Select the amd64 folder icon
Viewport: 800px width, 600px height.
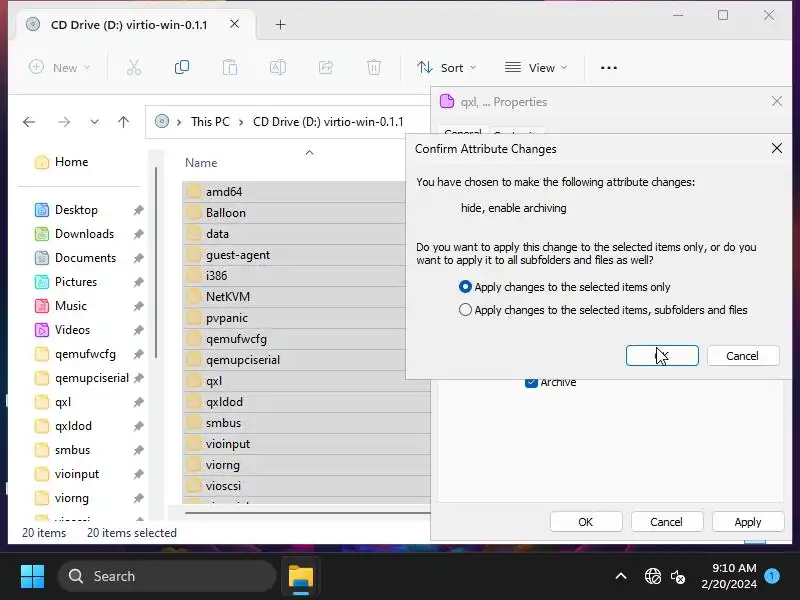[x=193, y=192]
